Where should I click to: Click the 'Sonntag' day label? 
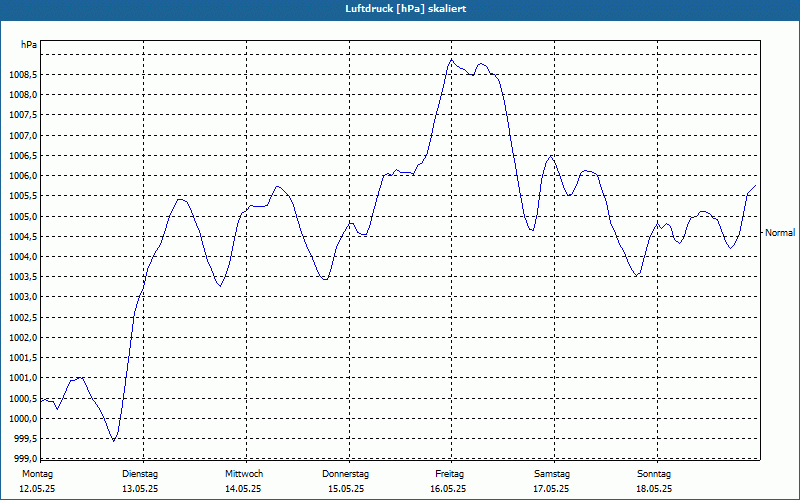pyautogui.click(x=654, y=474)
